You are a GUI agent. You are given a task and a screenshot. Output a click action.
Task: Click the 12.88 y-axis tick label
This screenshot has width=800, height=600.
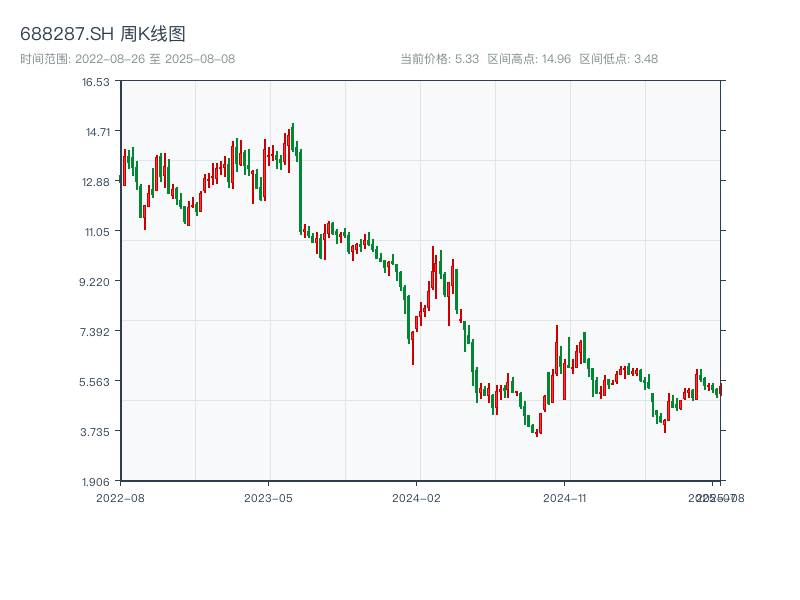click(x=96, y=182)
